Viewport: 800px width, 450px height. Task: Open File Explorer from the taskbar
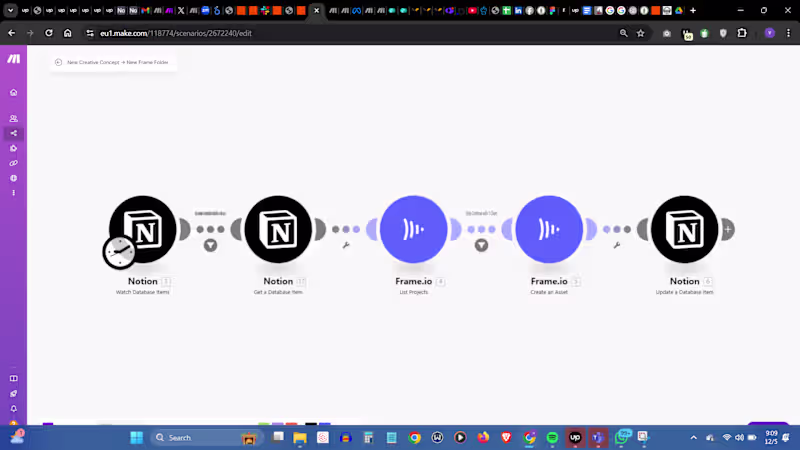(x=299, y=438)
